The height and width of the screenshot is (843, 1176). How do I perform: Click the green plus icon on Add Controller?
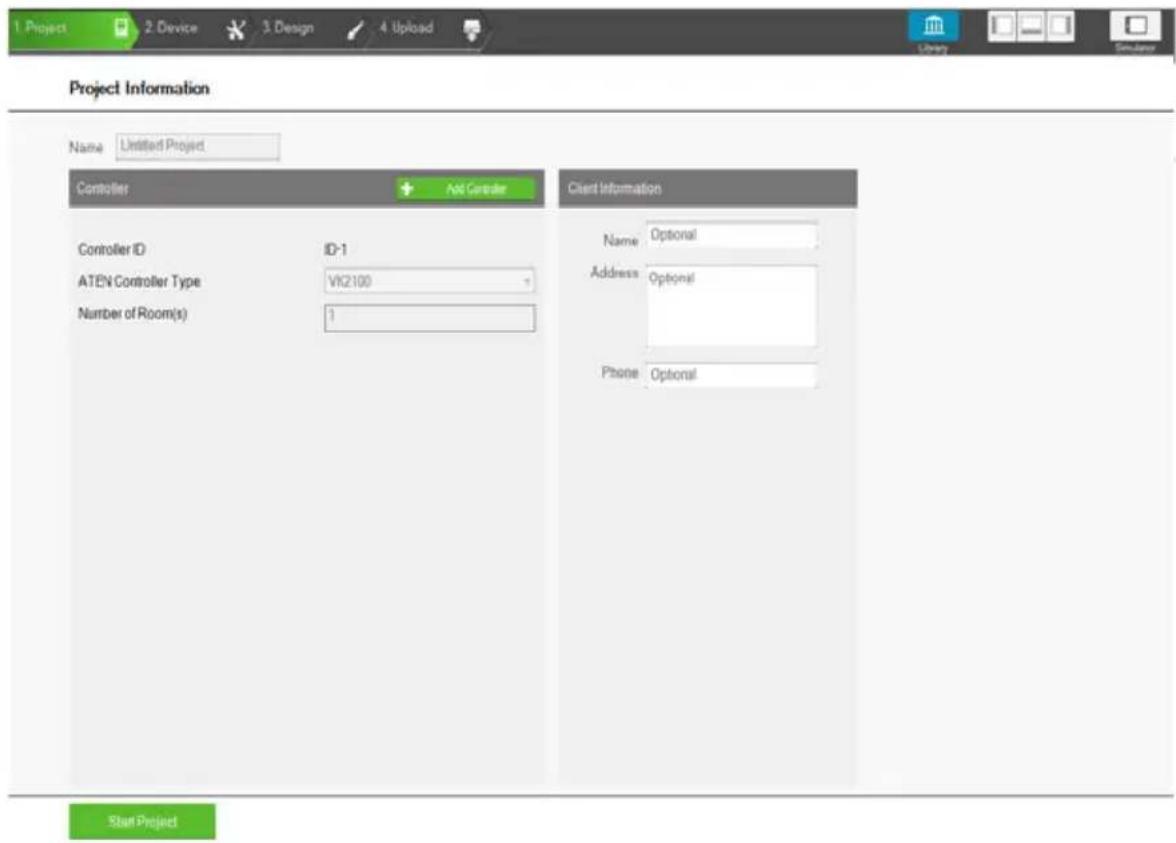coord(406,188)
